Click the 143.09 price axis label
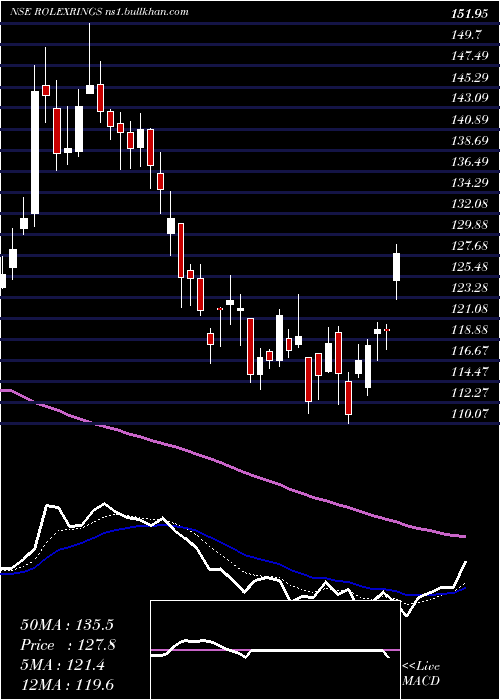The width and height of the screenshot is (500, 700). tap(469, 98)
